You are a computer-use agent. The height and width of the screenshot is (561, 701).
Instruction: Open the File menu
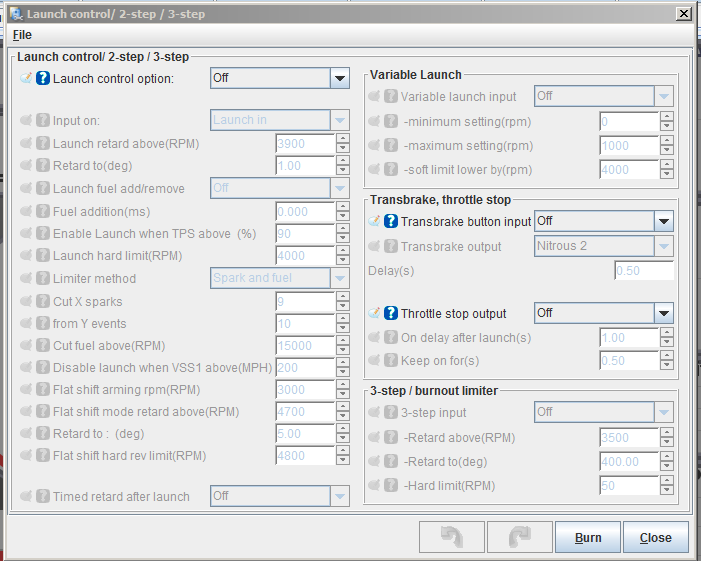click(x=22, y=35)
